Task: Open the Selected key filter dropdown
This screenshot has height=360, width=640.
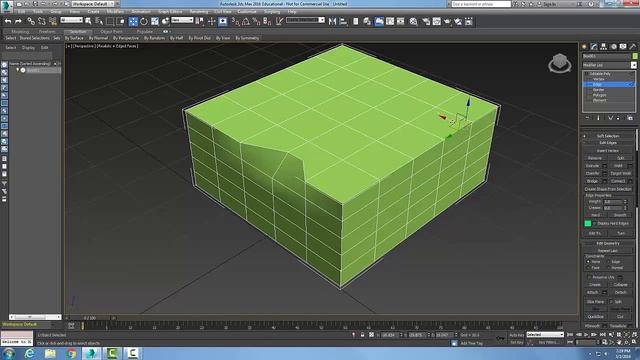Action: coord(545,335)
